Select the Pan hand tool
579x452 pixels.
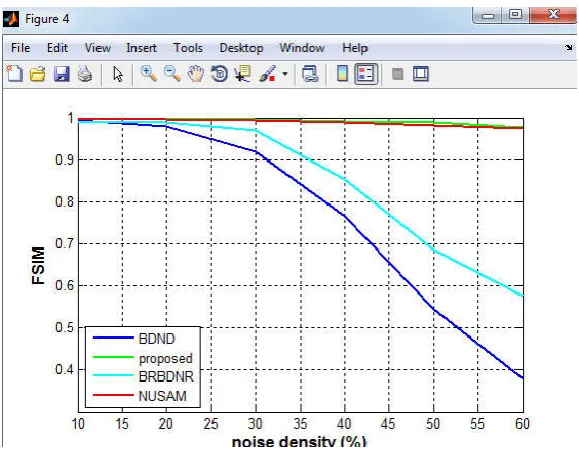(x=196, y=73)
